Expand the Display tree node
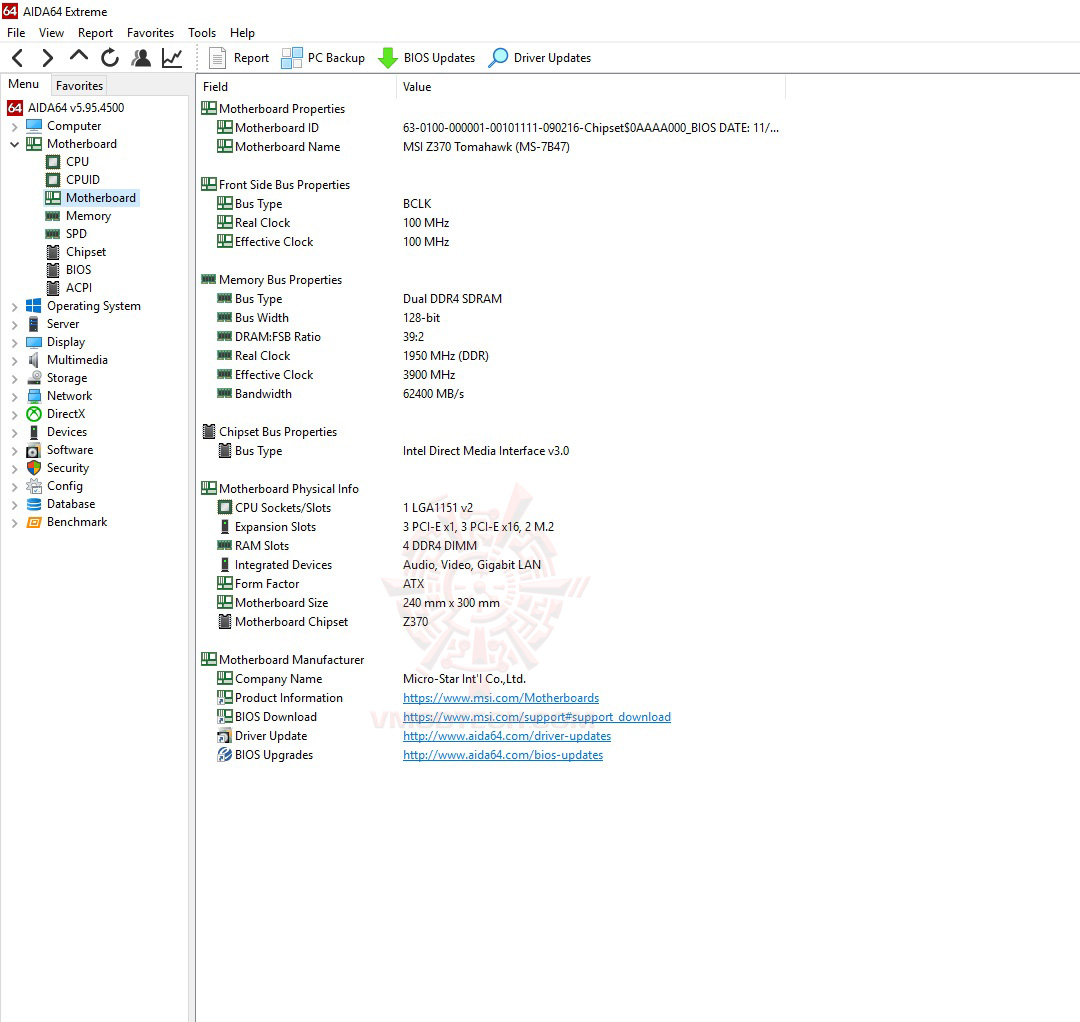The image size is (1080, 1022). [14, 342]
